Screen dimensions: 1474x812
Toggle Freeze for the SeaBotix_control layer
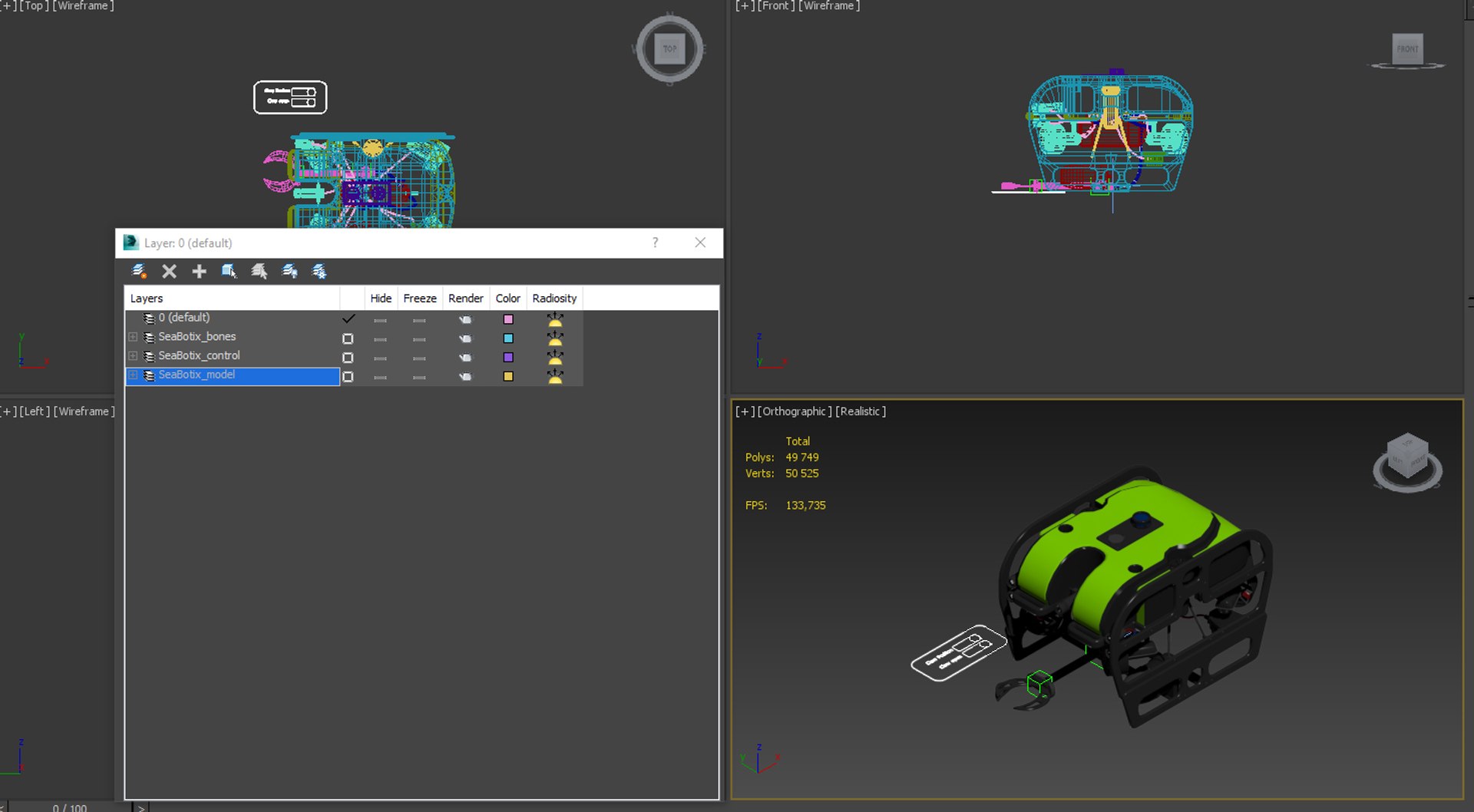(x=419, y=358)
